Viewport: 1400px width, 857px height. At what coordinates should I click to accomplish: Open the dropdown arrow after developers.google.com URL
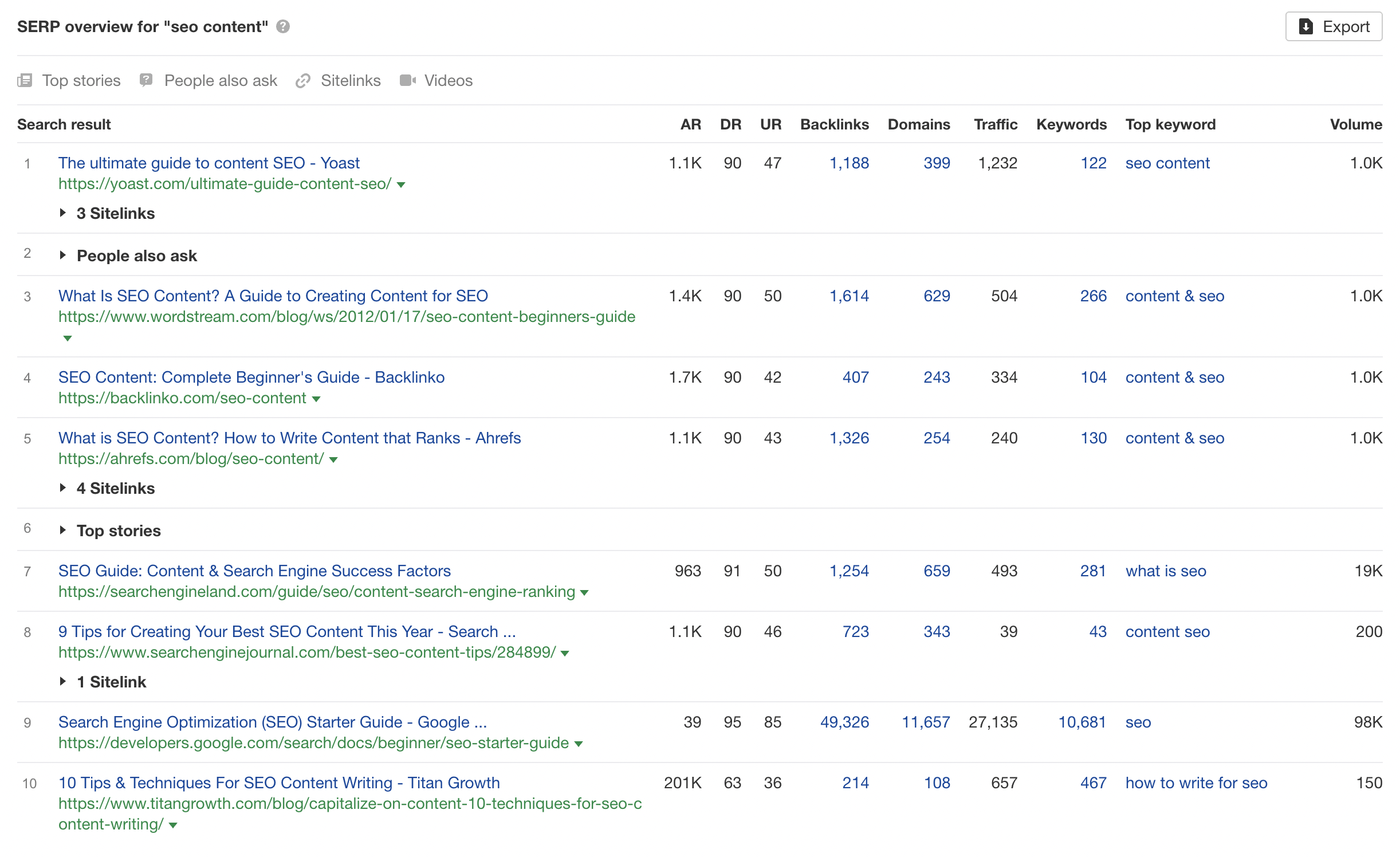579,744
